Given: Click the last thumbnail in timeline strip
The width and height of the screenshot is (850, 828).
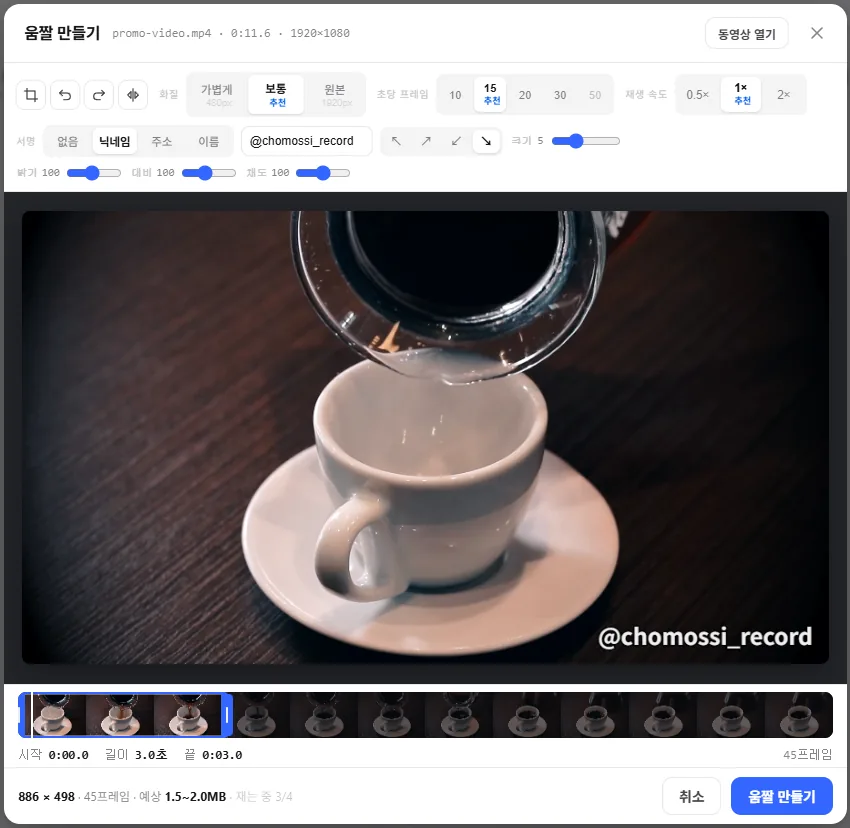Looking at the screenshot, I should 799,715.
